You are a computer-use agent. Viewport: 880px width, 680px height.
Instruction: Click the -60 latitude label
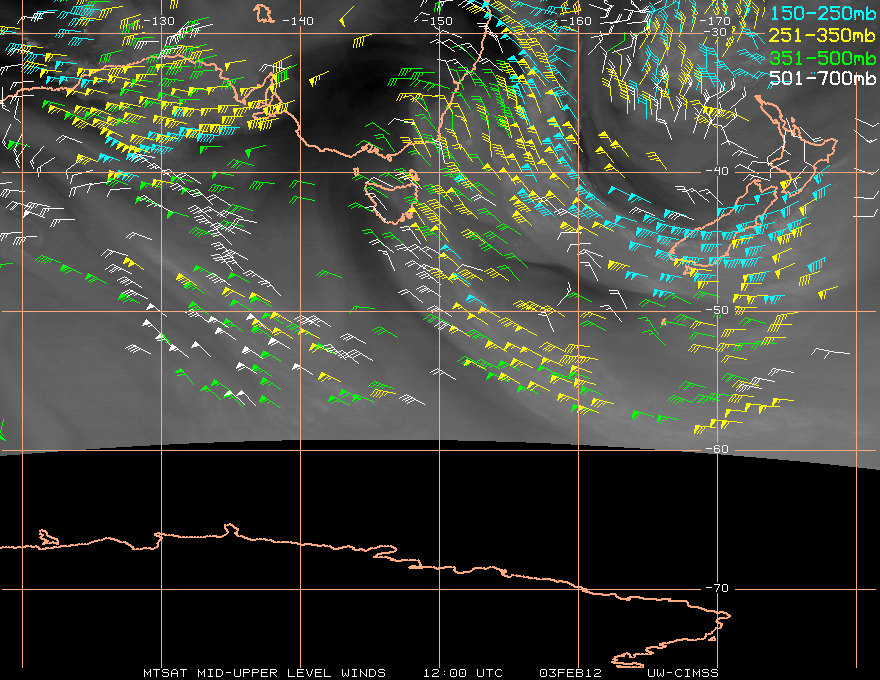(717, 449)
